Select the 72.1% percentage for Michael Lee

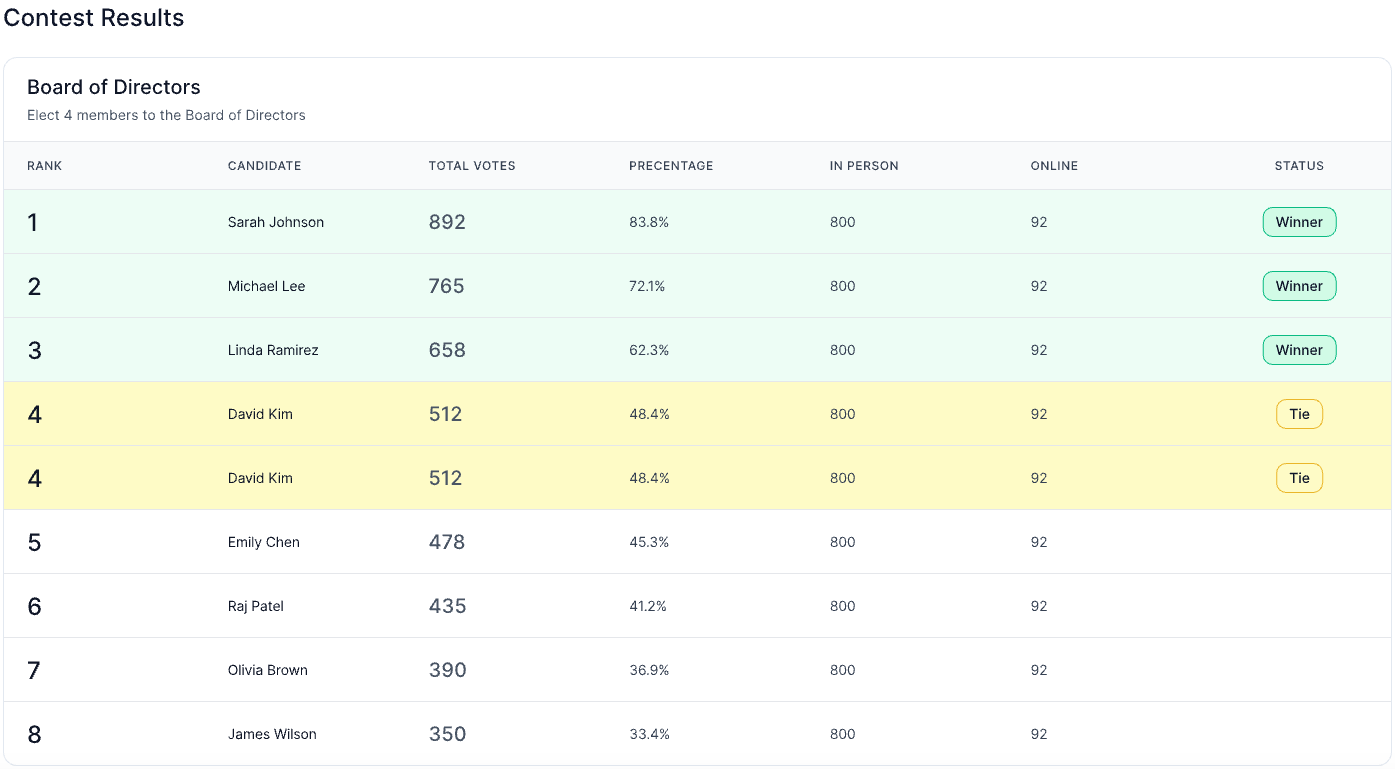click(647, 286)
